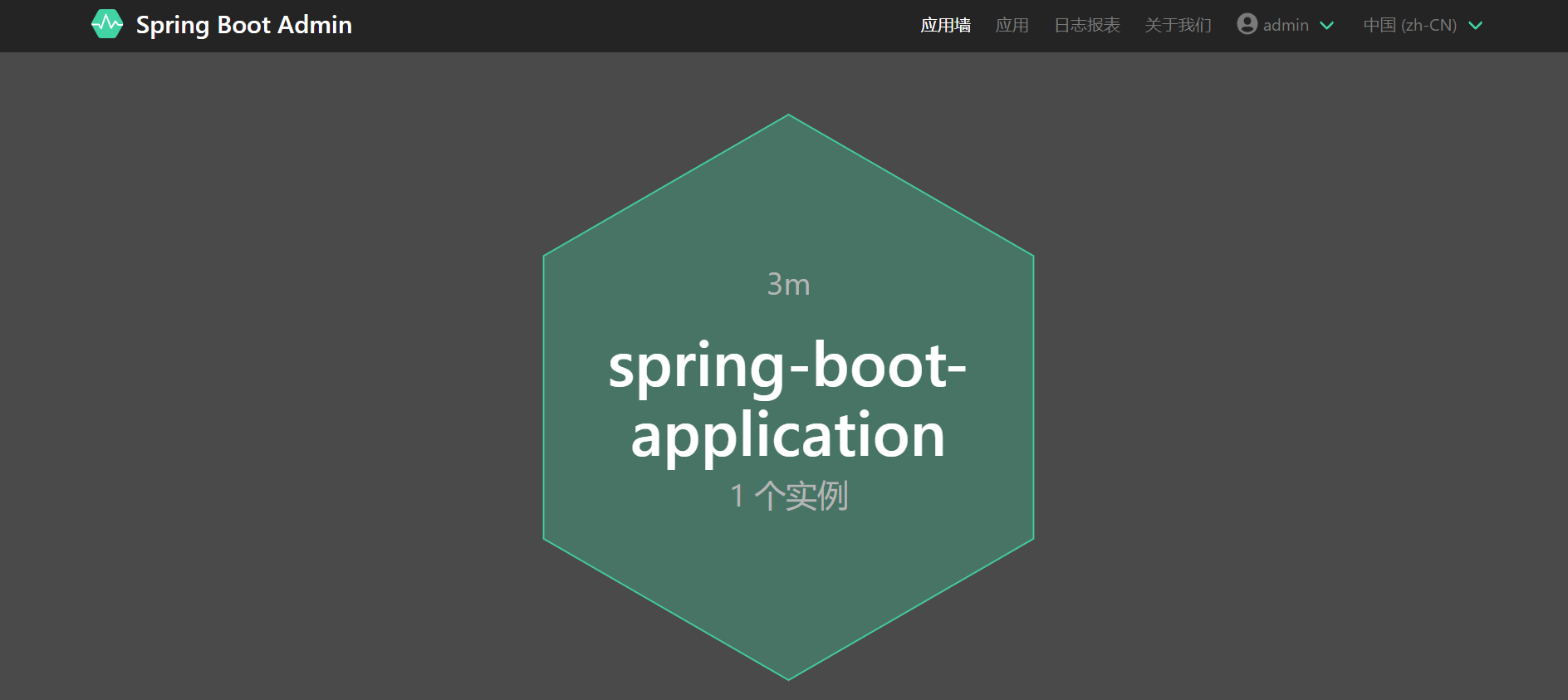Viewport: 1568px width, 700px height.
Task: Go to 日志报表 page
Action: coord(1086,25)
